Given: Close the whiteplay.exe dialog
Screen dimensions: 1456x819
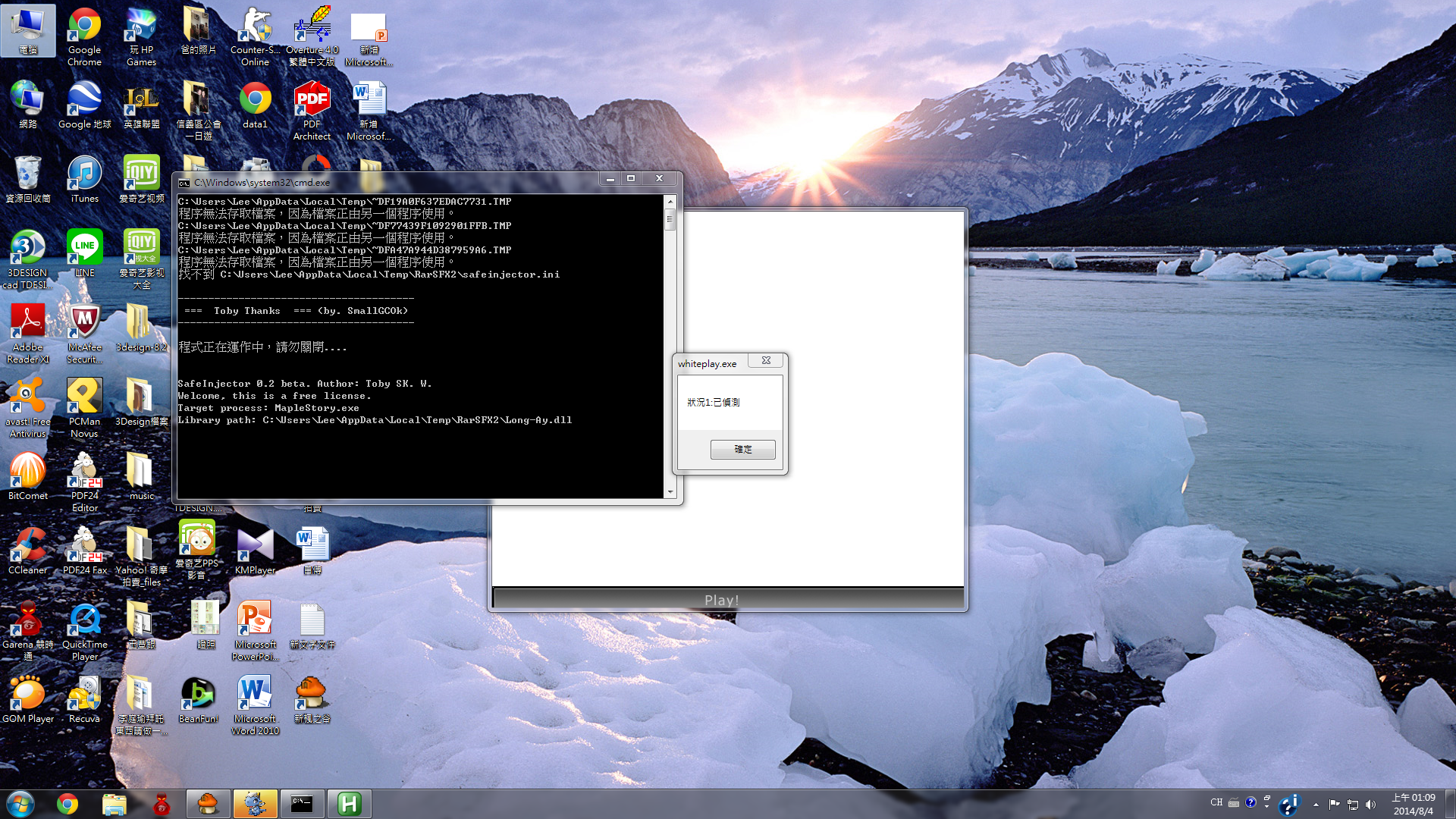Looking at the screenshot, I should [x=766, y=361].
